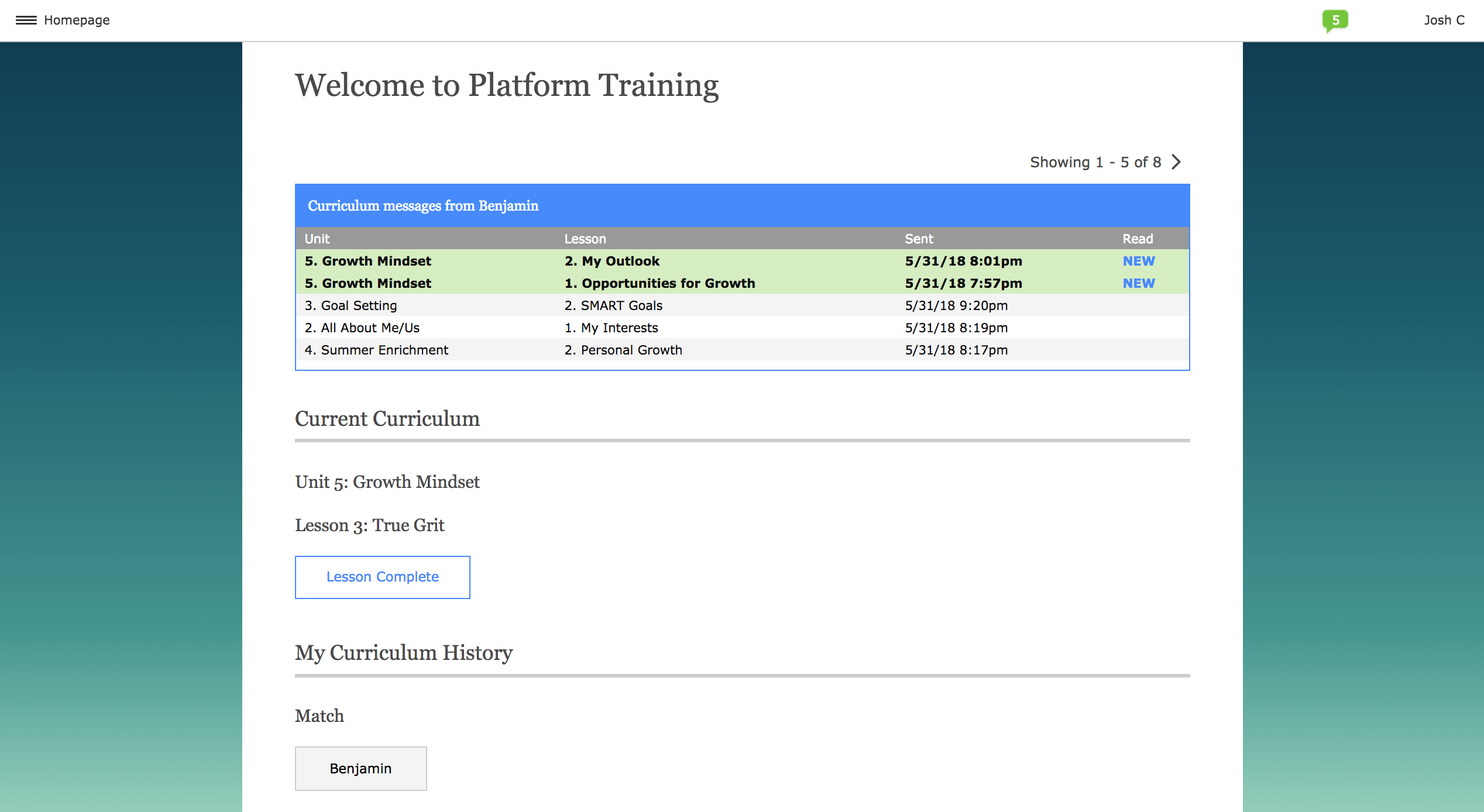The width and height of the screenshot is (1484, 812).
Task: Click NEW marker on My Outlook row
Action: (1138, 262)
